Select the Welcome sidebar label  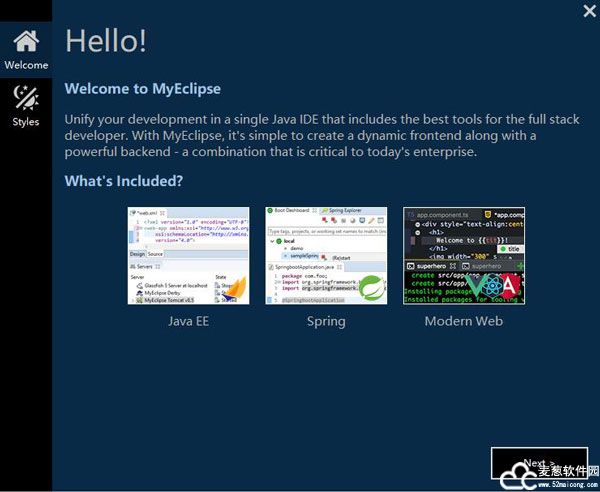pyautogui.click(x=26, y=65)
